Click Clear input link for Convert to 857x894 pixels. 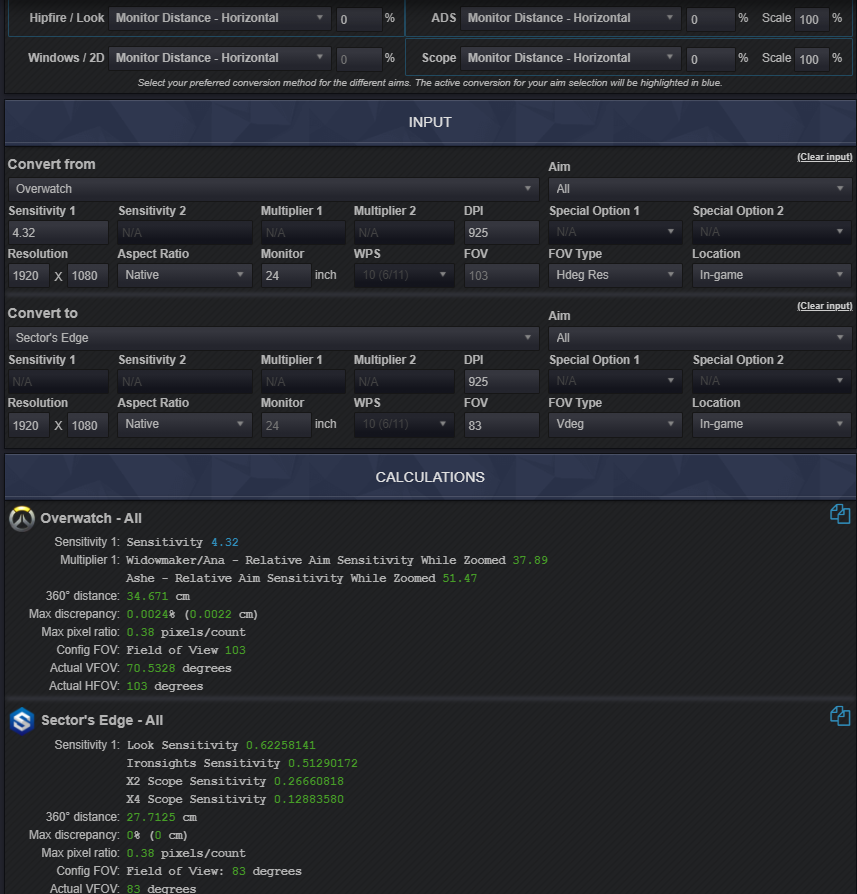pyautogui.click(x=824, y=306)
